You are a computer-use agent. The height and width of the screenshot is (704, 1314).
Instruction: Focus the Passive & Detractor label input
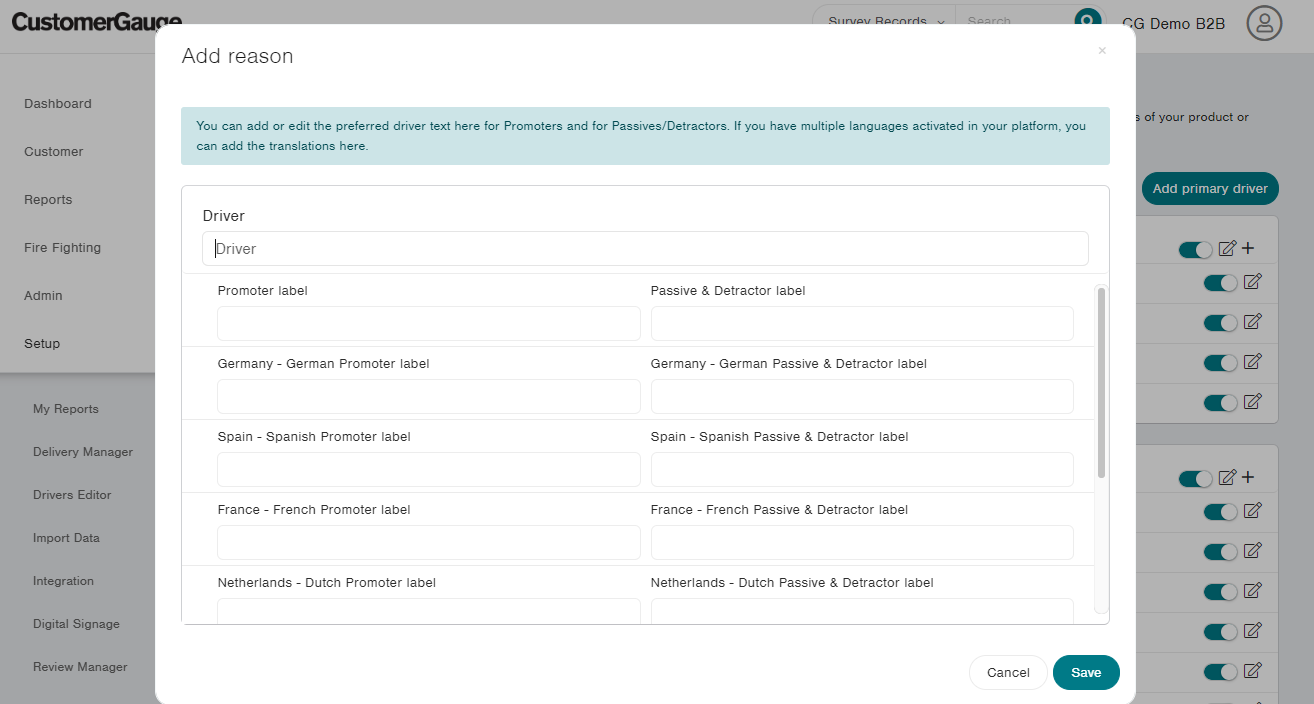(x=862, y=324)
